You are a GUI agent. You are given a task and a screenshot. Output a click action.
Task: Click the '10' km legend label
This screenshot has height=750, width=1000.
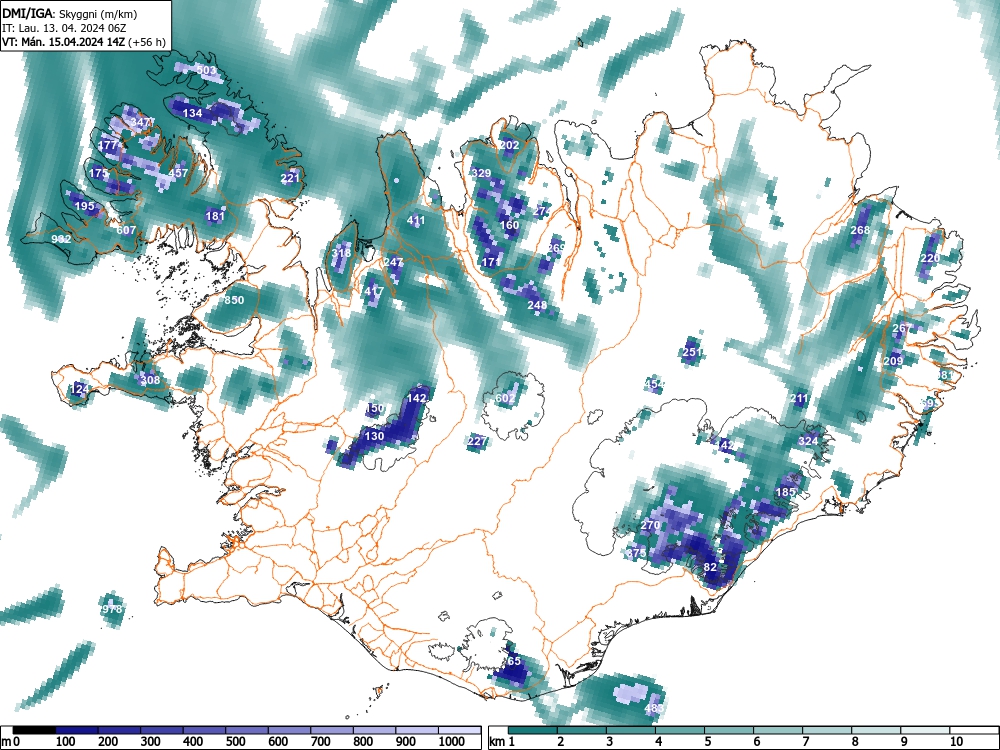[x=956, y=742]
